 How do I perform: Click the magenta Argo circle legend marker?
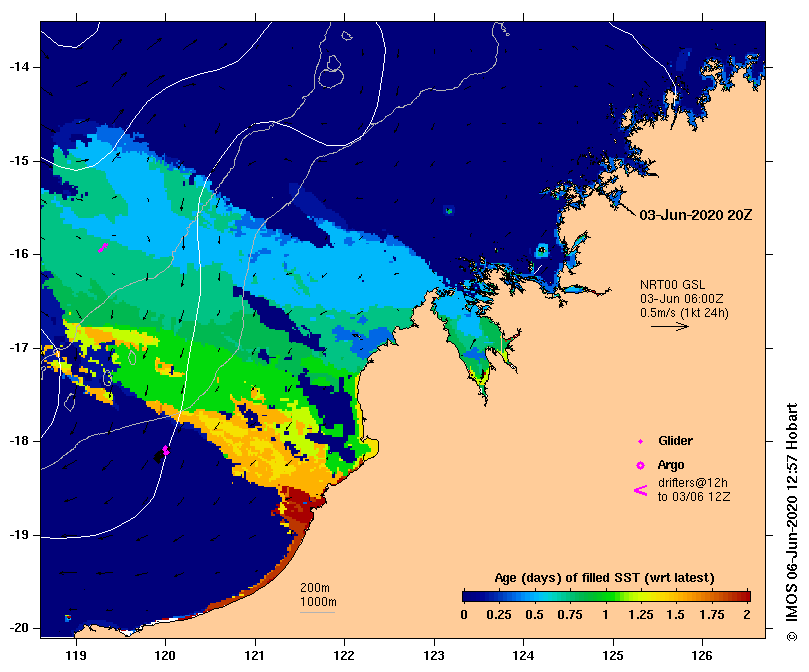(640, 466)
